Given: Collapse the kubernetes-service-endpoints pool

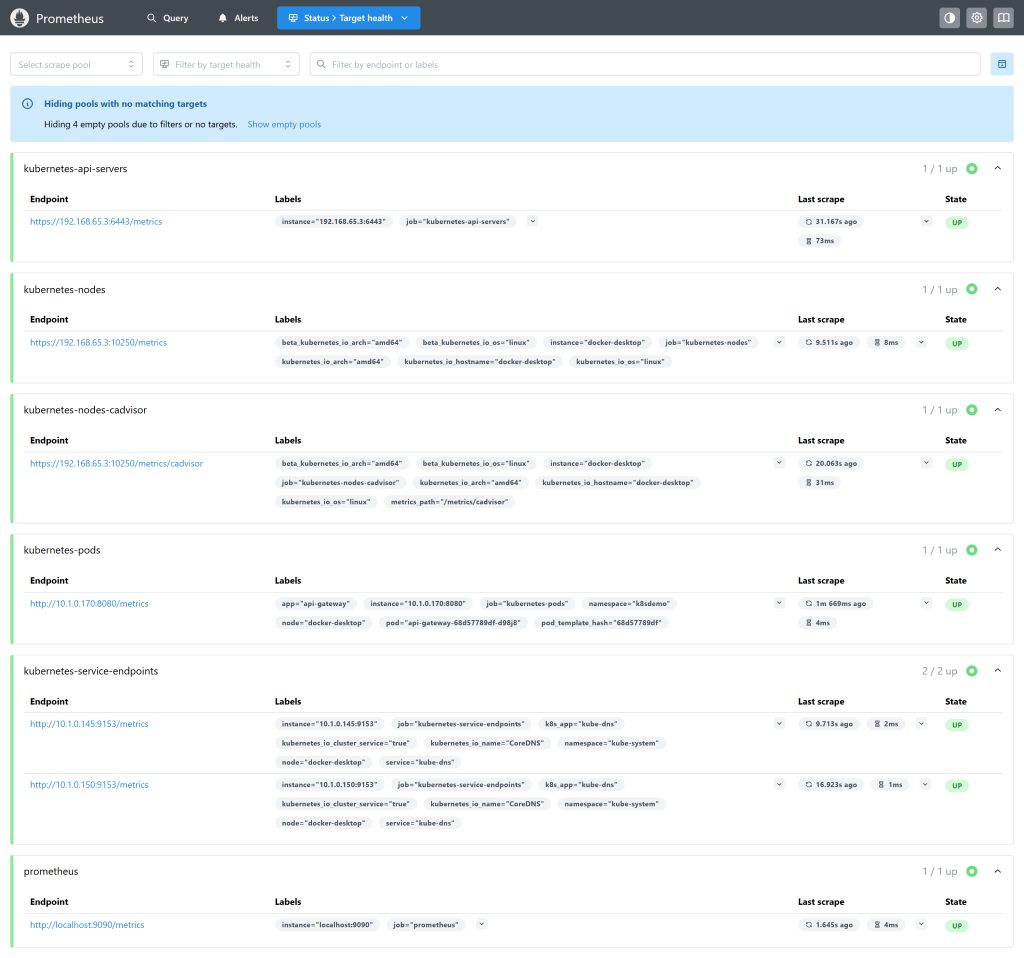Looking at the screenshot, I should click(x=997, y=671).
